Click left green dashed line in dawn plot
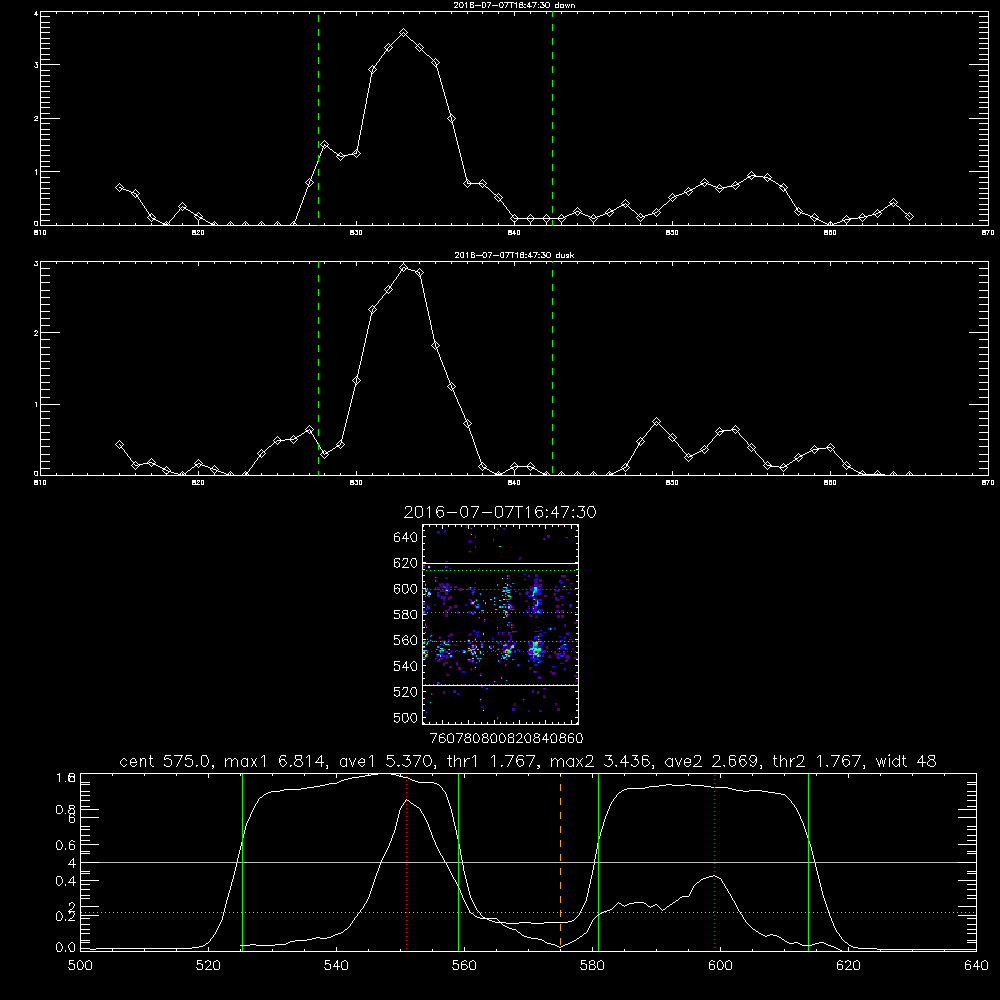Image resolution: width=1000 pixels, height=1000 pixels. click(318, 118)
